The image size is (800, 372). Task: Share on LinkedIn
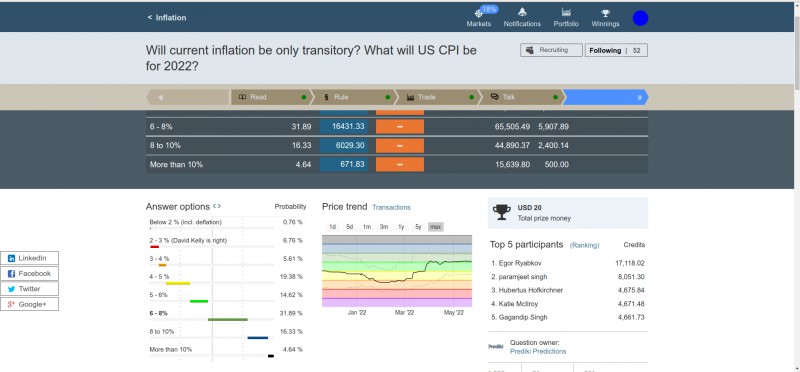(x=30, y=258)
